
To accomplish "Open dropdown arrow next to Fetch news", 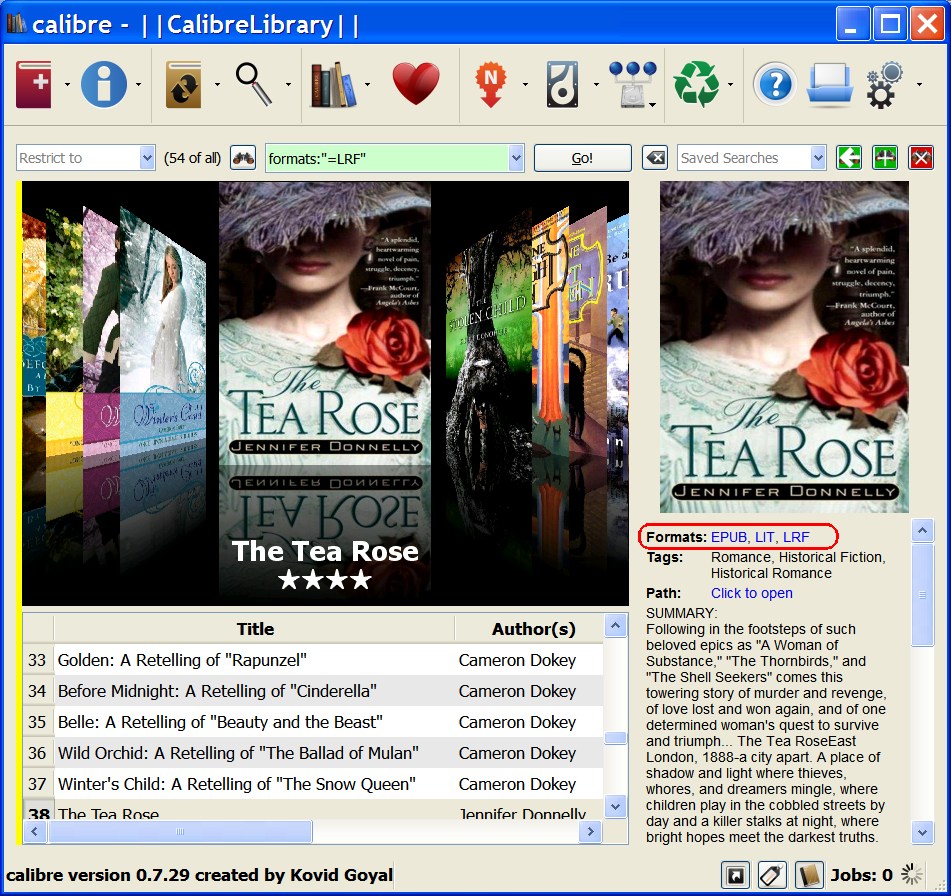I will 525,84.
